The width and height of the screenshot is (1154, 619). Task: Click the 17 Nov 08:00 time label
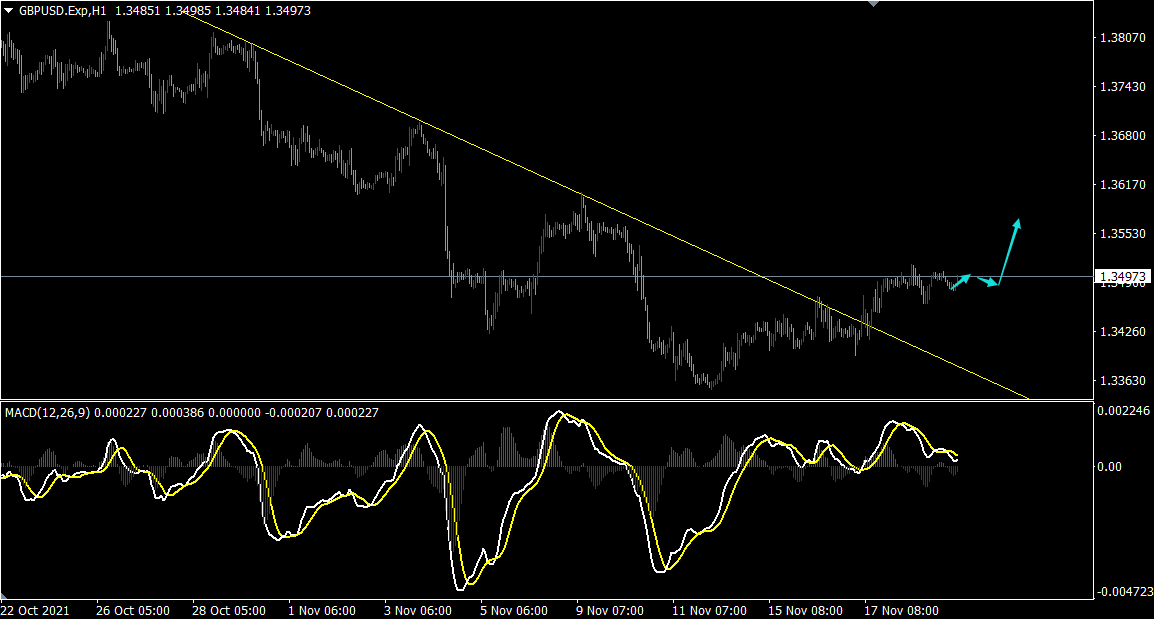coord(901,611)
